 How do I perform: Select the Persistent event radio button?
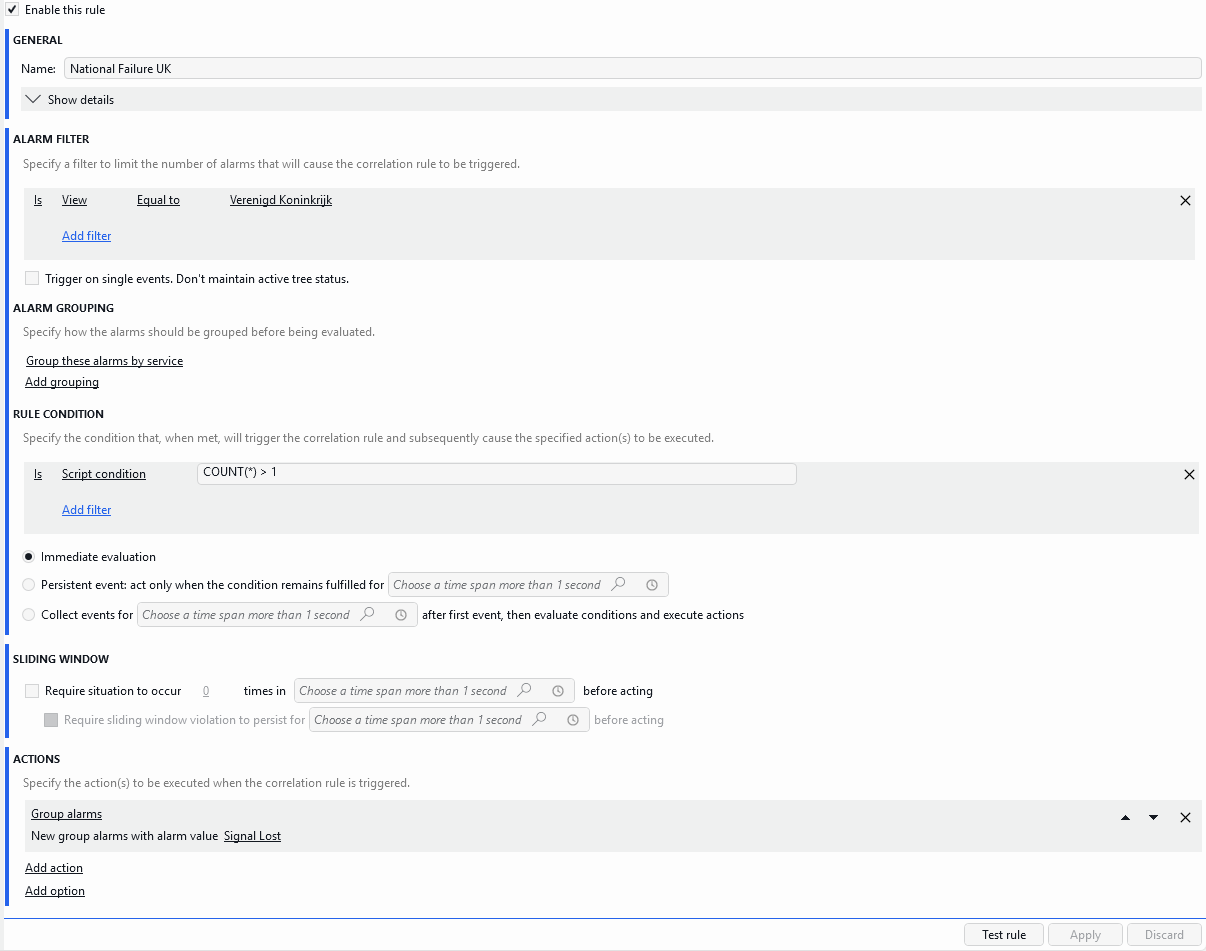29,585
